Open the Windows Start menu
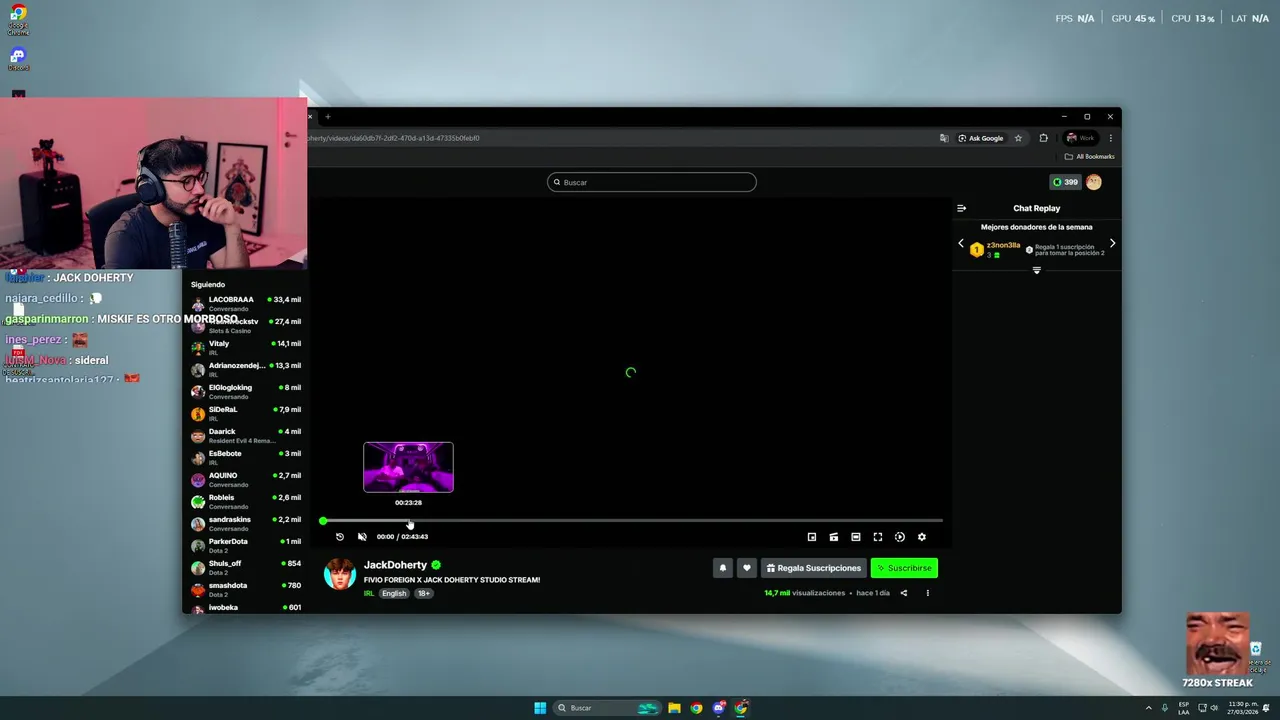This screenshot has height=720, width=1280. (x=540, y=708)
